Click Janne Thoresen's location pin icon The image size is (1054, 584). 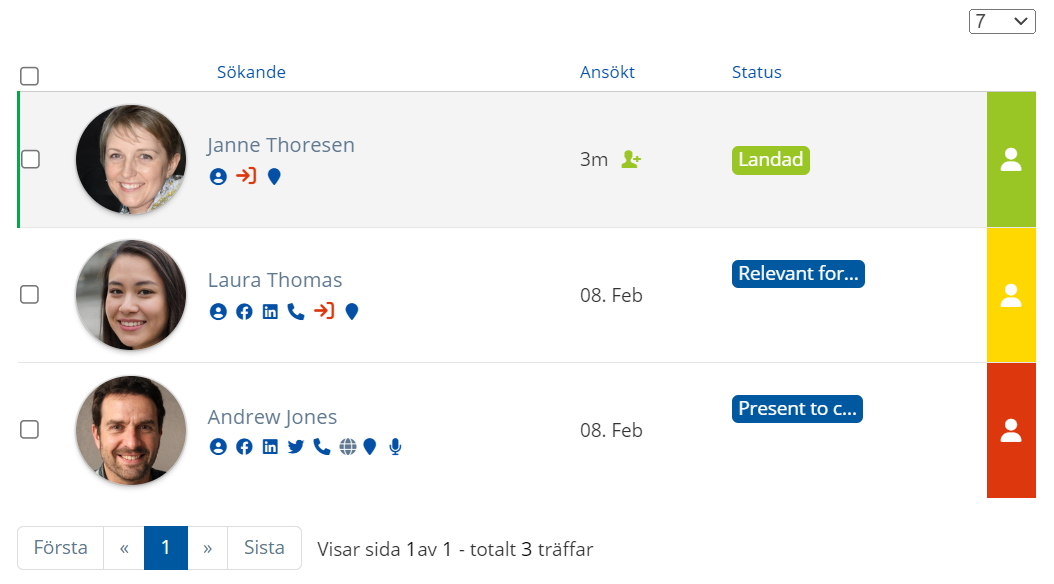point(274,177)
